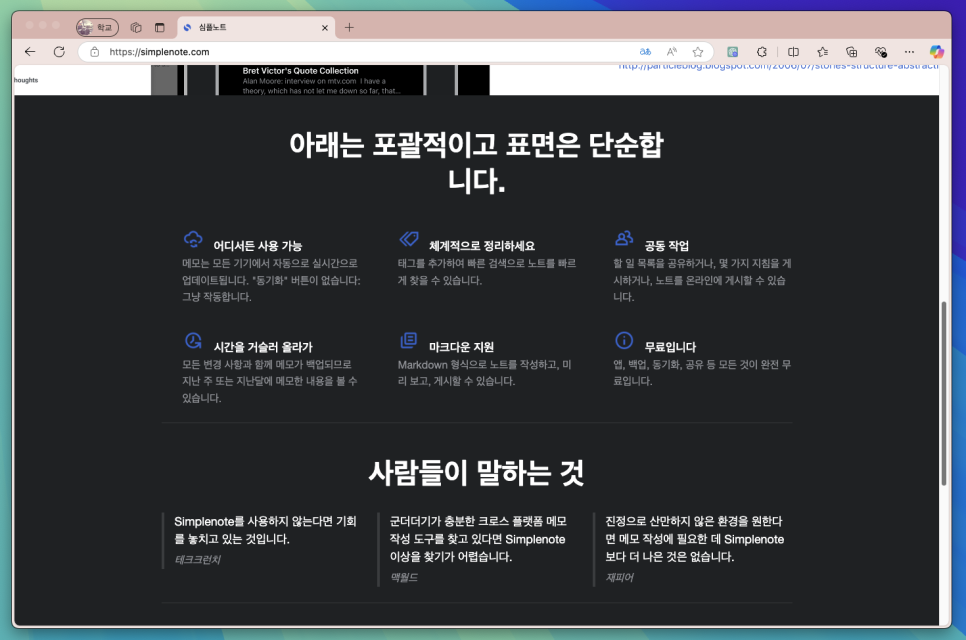Toggle split screen view
Viewport: 966px width, 640px height.
click(x=794, y=52)
